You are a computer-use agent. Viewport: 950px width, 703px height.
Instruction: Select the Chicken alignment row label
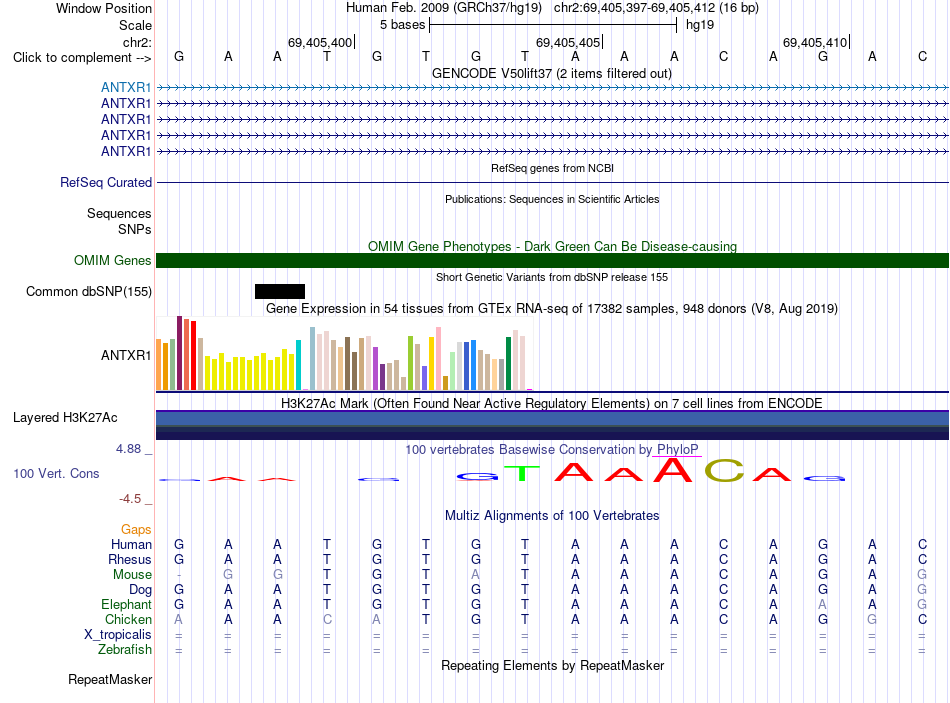pos(128,619)
